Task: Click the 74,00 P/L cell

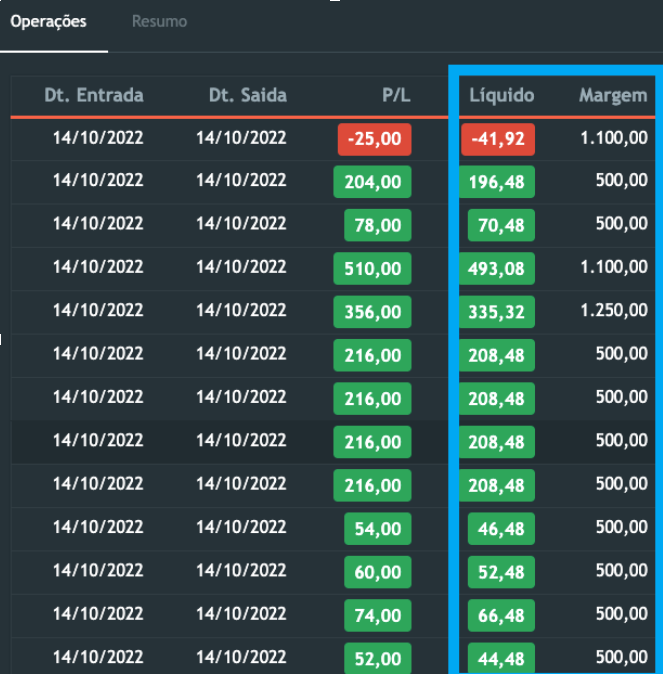Action: pos(378,616)
